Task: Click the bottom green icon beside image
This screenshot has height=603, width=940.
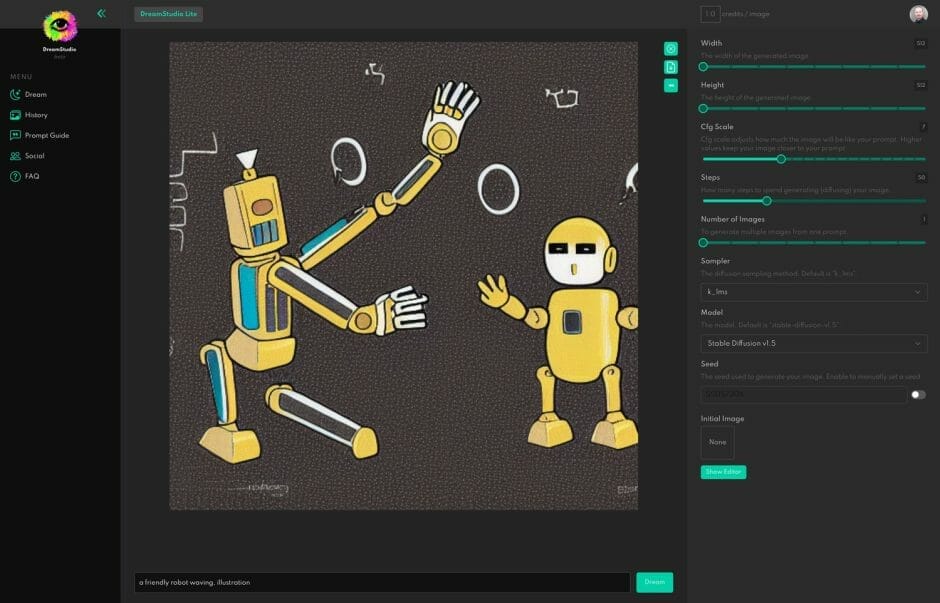Action: (671, 85)
